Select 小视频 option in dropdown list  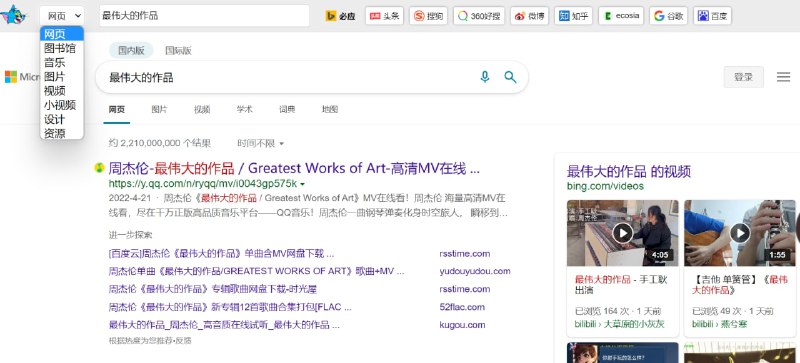(62, 105)
